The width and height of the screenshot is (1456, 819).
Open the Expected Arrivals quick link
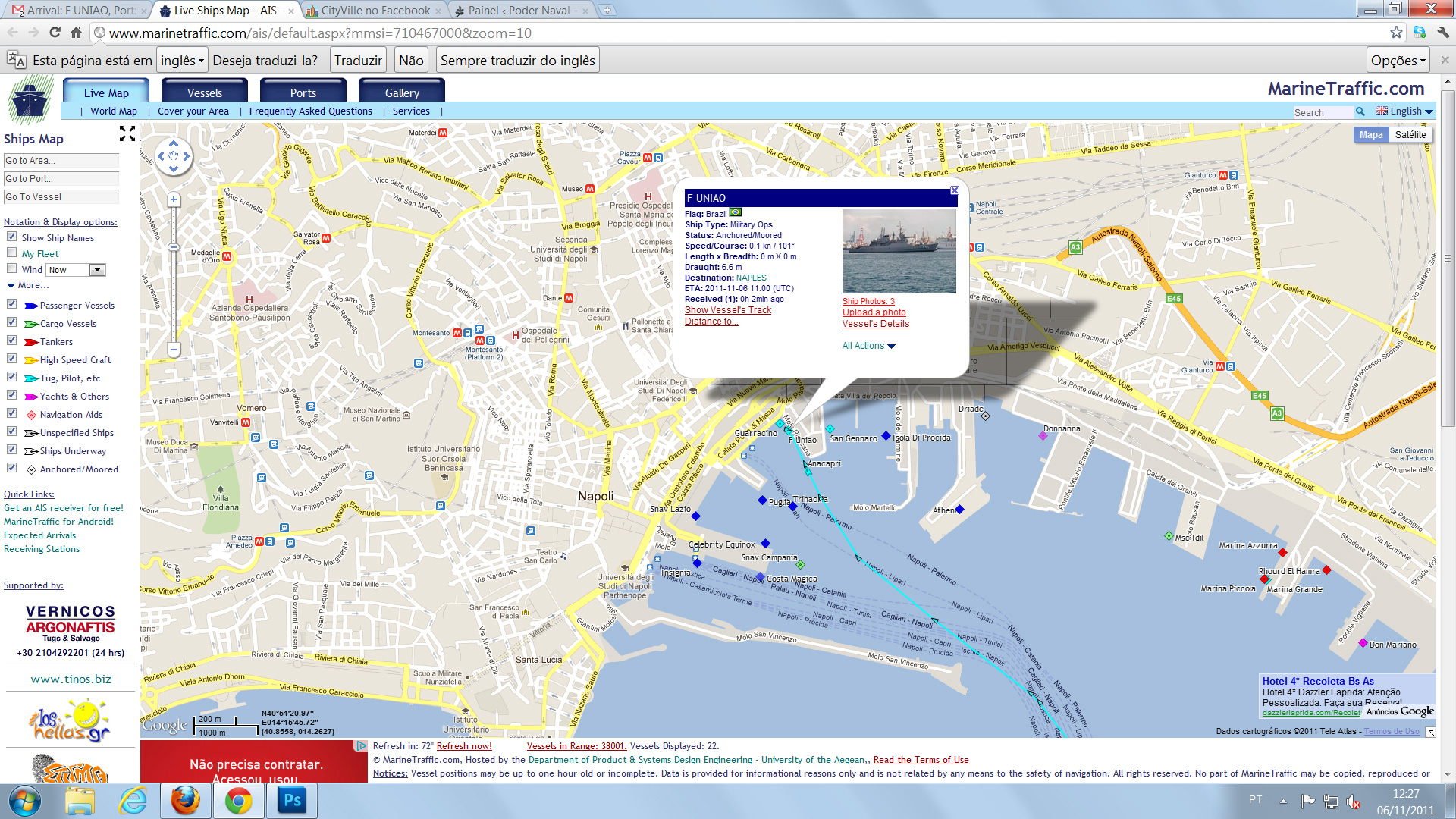click(x=39, y=535)
